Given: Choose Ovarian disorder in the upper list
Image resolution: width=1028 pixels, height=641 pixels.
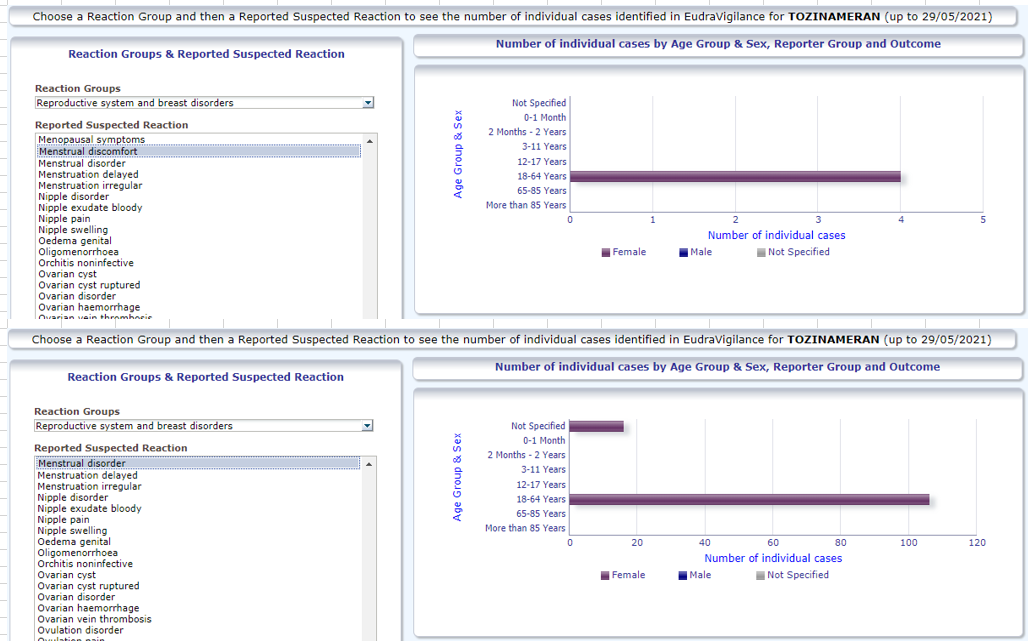Looking at the screenshot, I should (77, 296).
